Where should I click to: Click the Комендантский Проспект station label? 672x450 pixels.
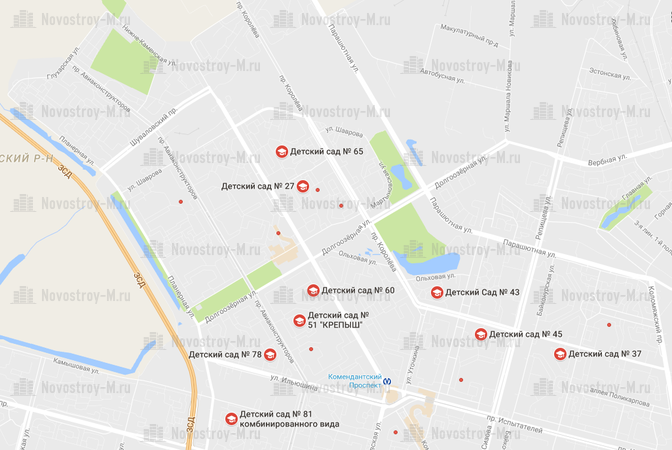point(355,381)
